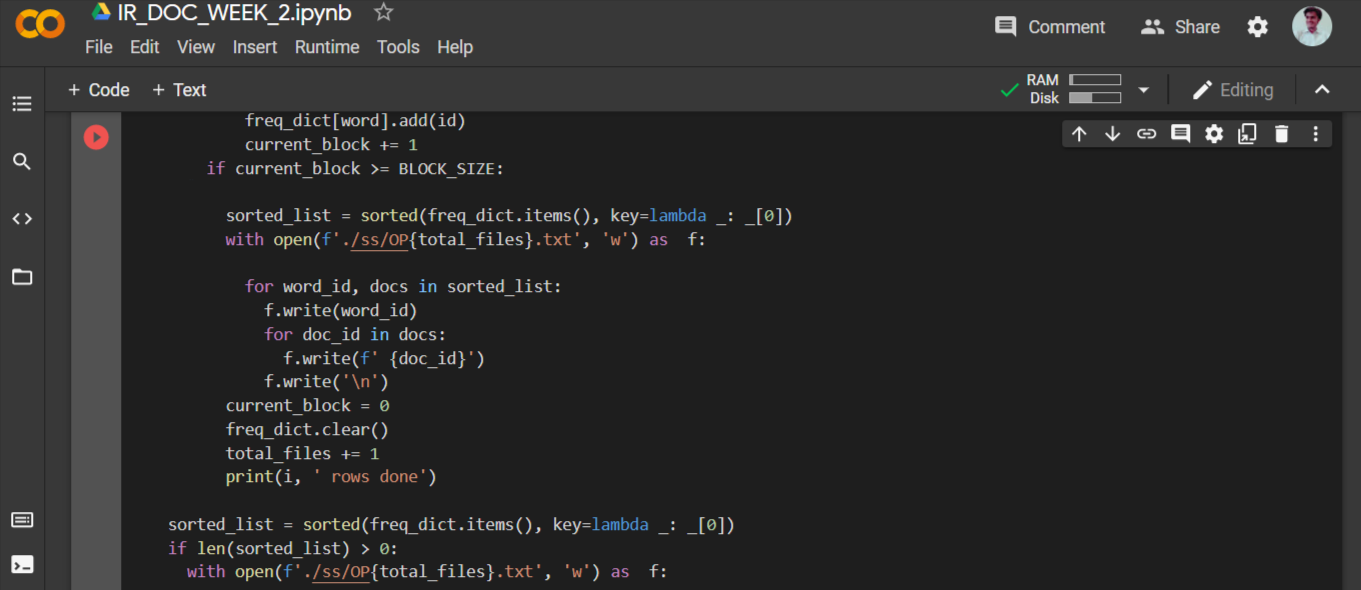Open a terminal from the sidebar
This screenshot has height=590, width=1361.
tap(22, 564)
